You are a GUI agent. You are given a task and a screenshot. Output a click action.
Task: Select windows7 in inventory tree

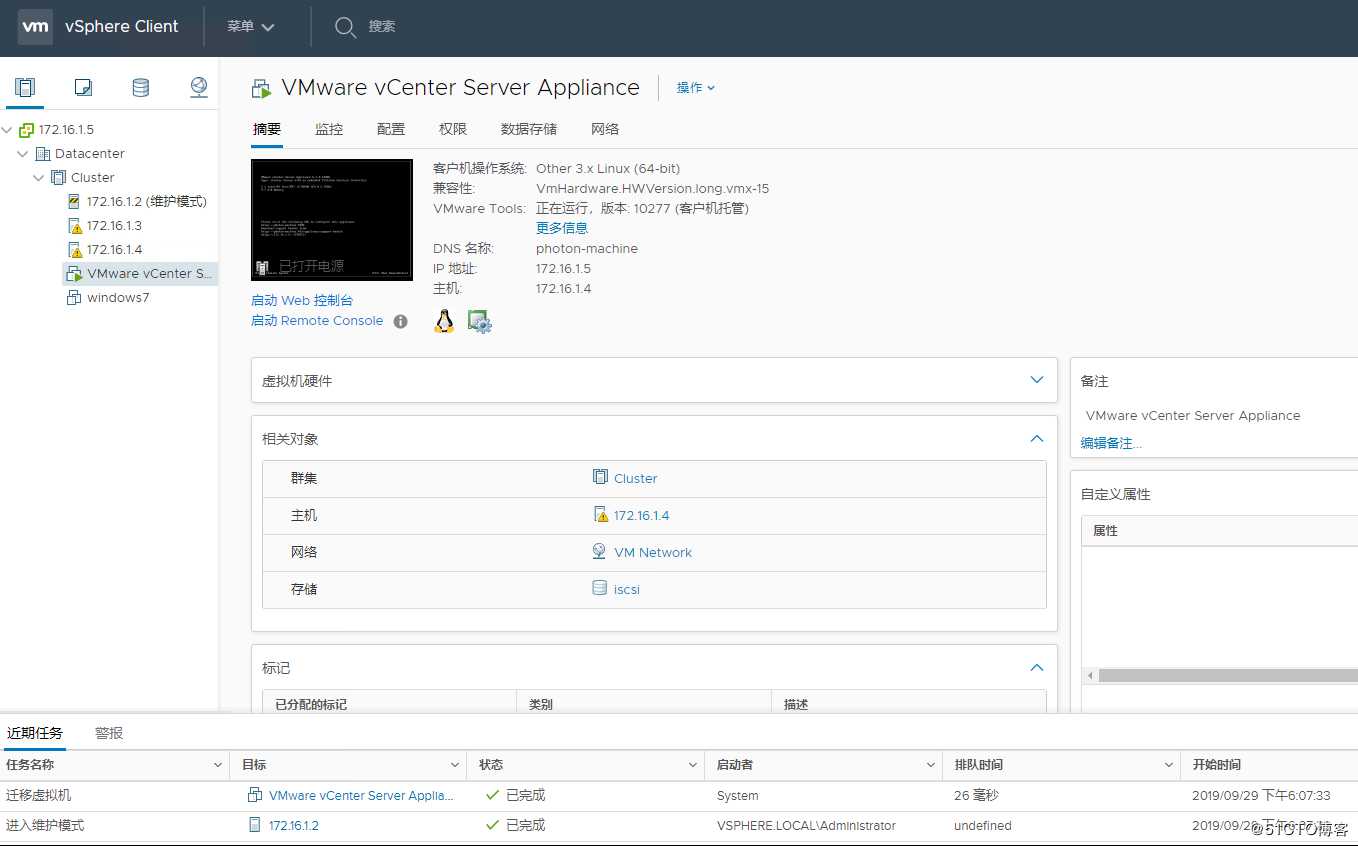[x=118, y=298]
